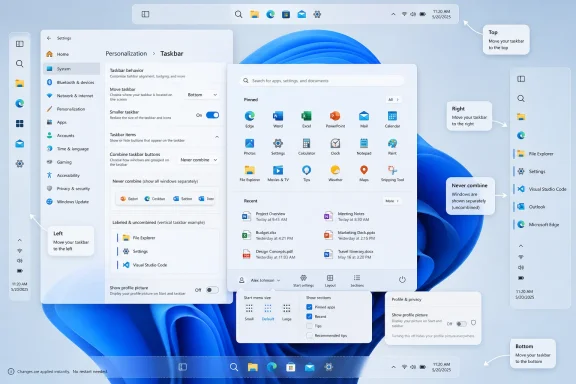Screen dimensions: 576x384
Task: Select Small Start menu size
Action: (249, 312)
